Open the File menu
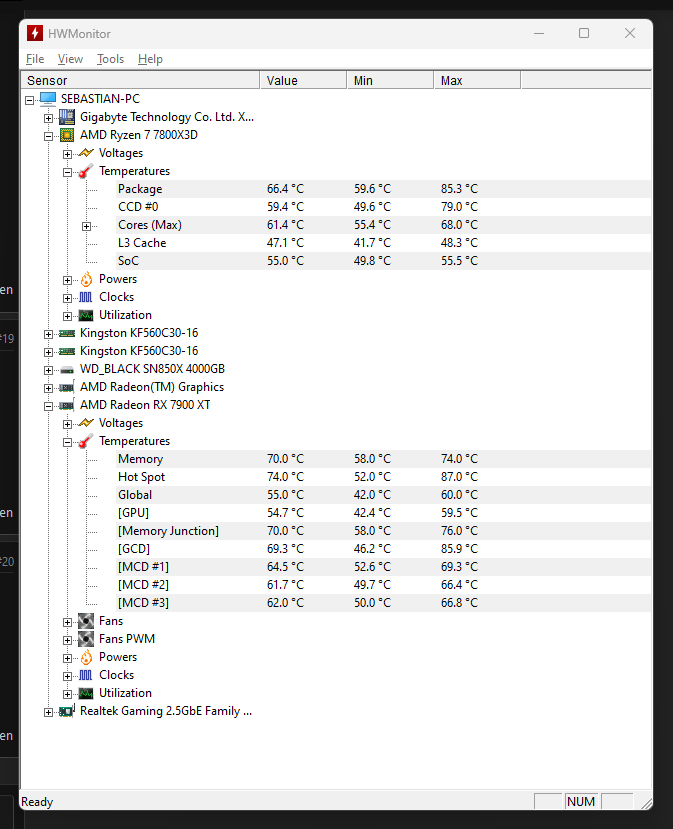673x829 pixels. point(35,59)
